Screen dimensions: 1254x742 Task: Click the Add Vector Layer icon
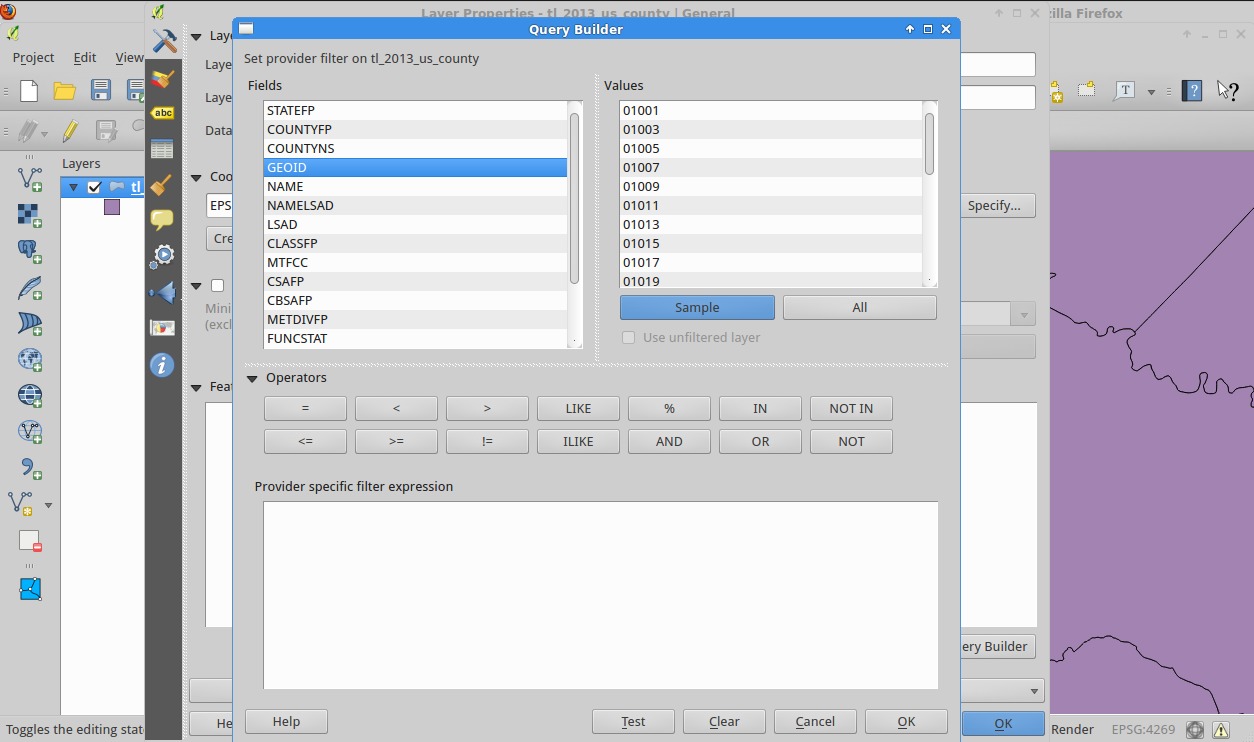[30, 179]
